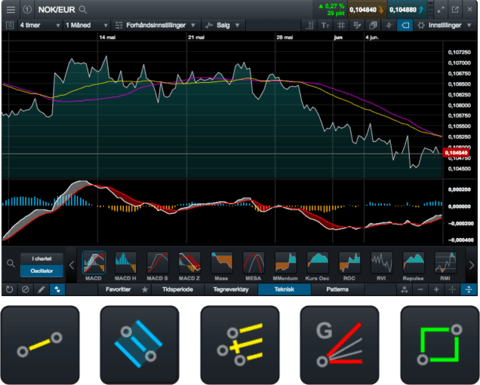Click the pencil edit icon
The width and height of the screenshot is (480, 385).
pyautogui.click(x=41, y=289)
